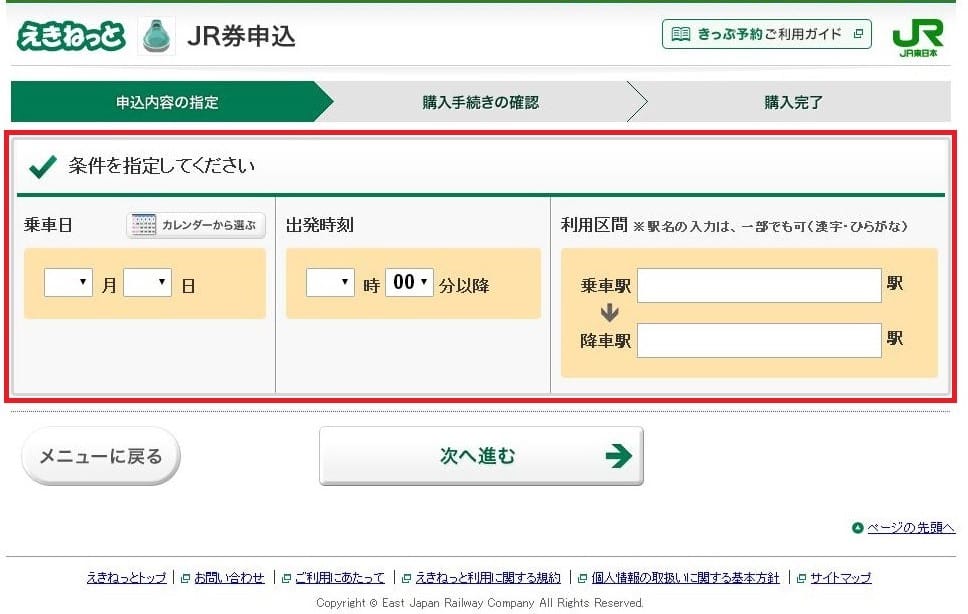The height and width of the screenshot is (614, 968).
Task: Open the departure hour dropdown
Action: click(330, 283)
